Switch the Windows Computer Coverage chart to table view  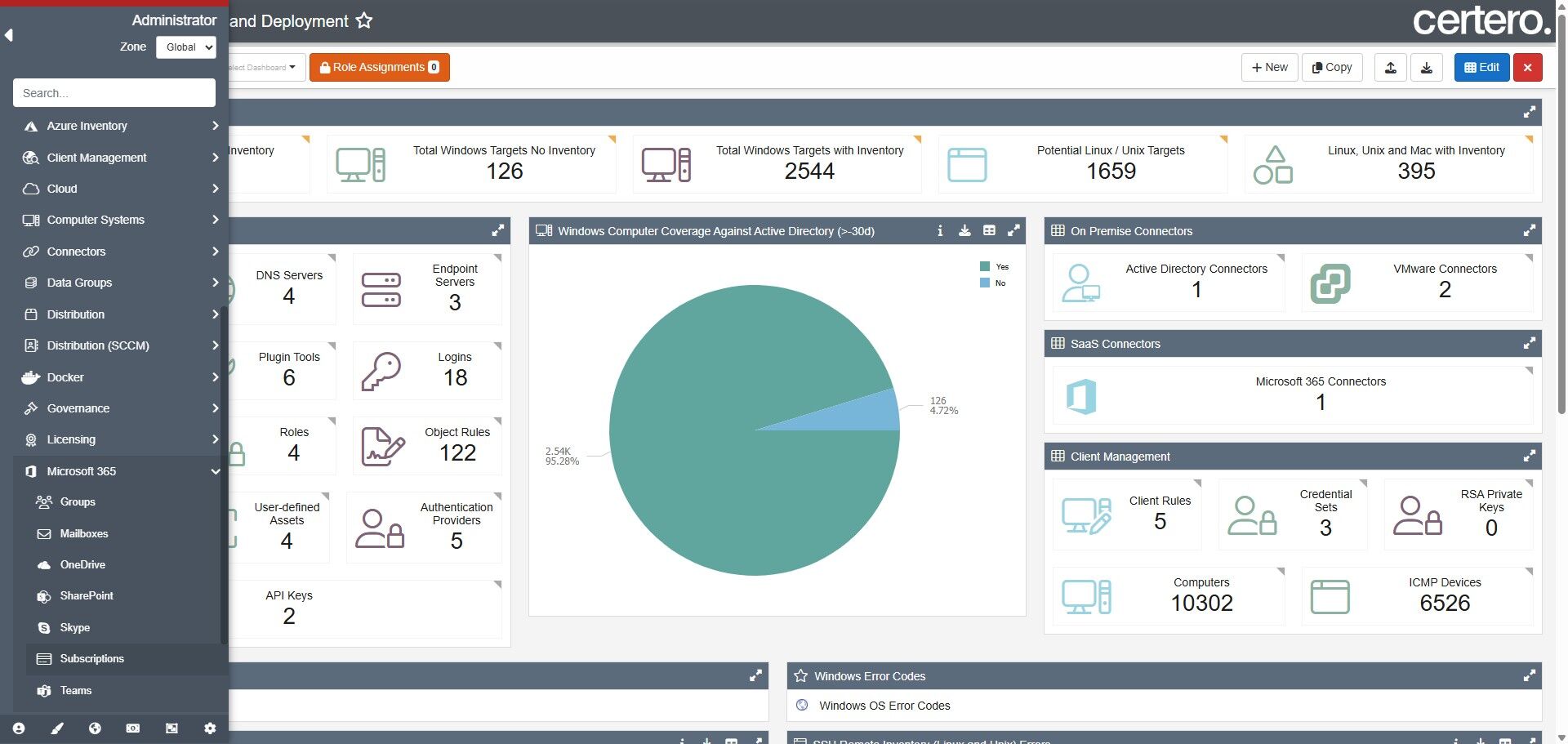(x=989, y=231)
